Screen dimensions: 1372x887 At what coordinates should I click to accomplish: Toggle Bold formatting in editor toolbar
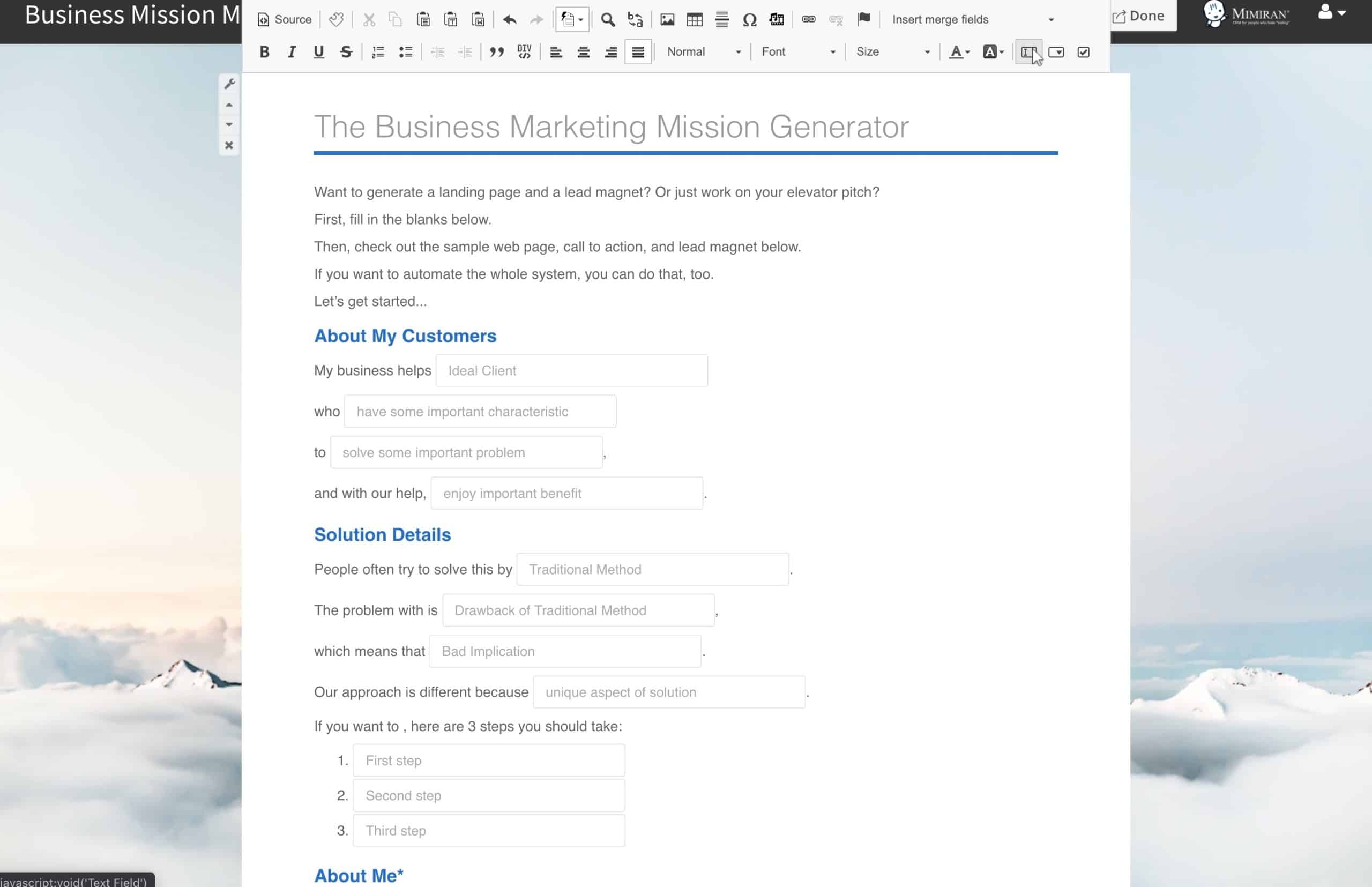[264, 52]
